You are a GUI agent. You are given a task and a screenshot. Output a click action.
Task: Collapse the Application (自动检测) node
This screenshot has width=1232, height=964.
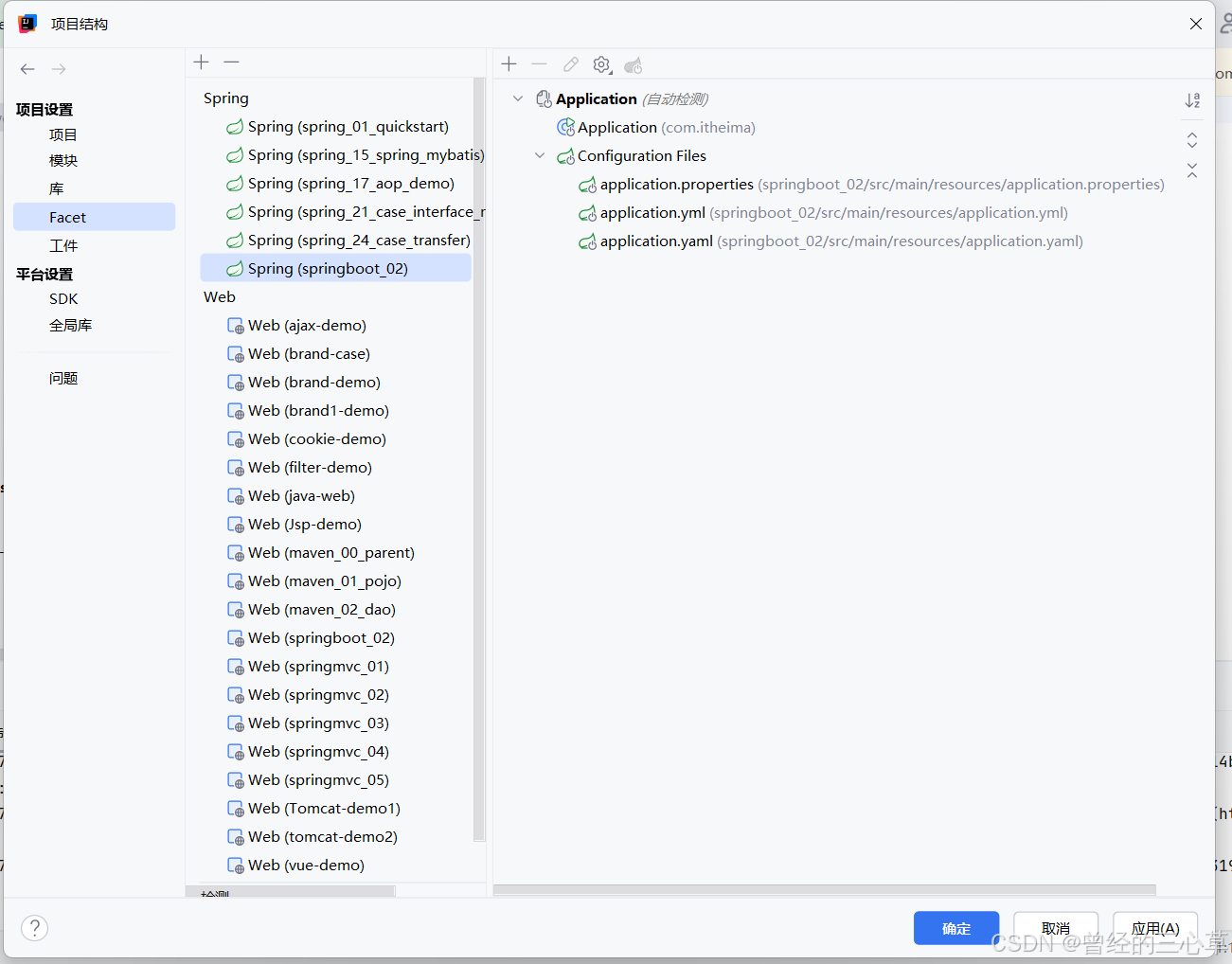pos(518,98)
